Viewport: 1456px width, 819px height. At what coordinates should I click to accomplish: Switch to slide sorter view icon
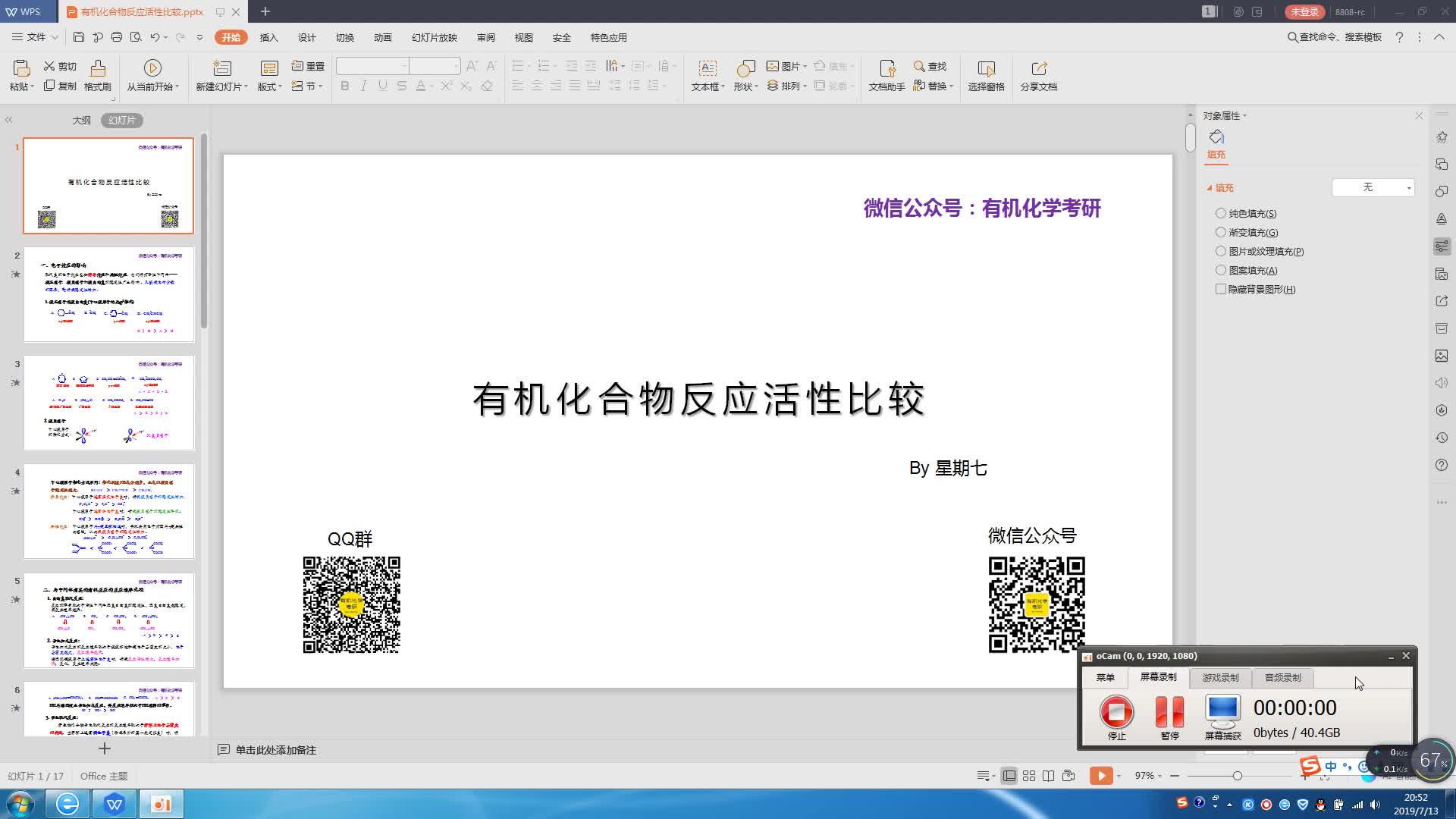pyautogui.click(x=1029, y=776)
